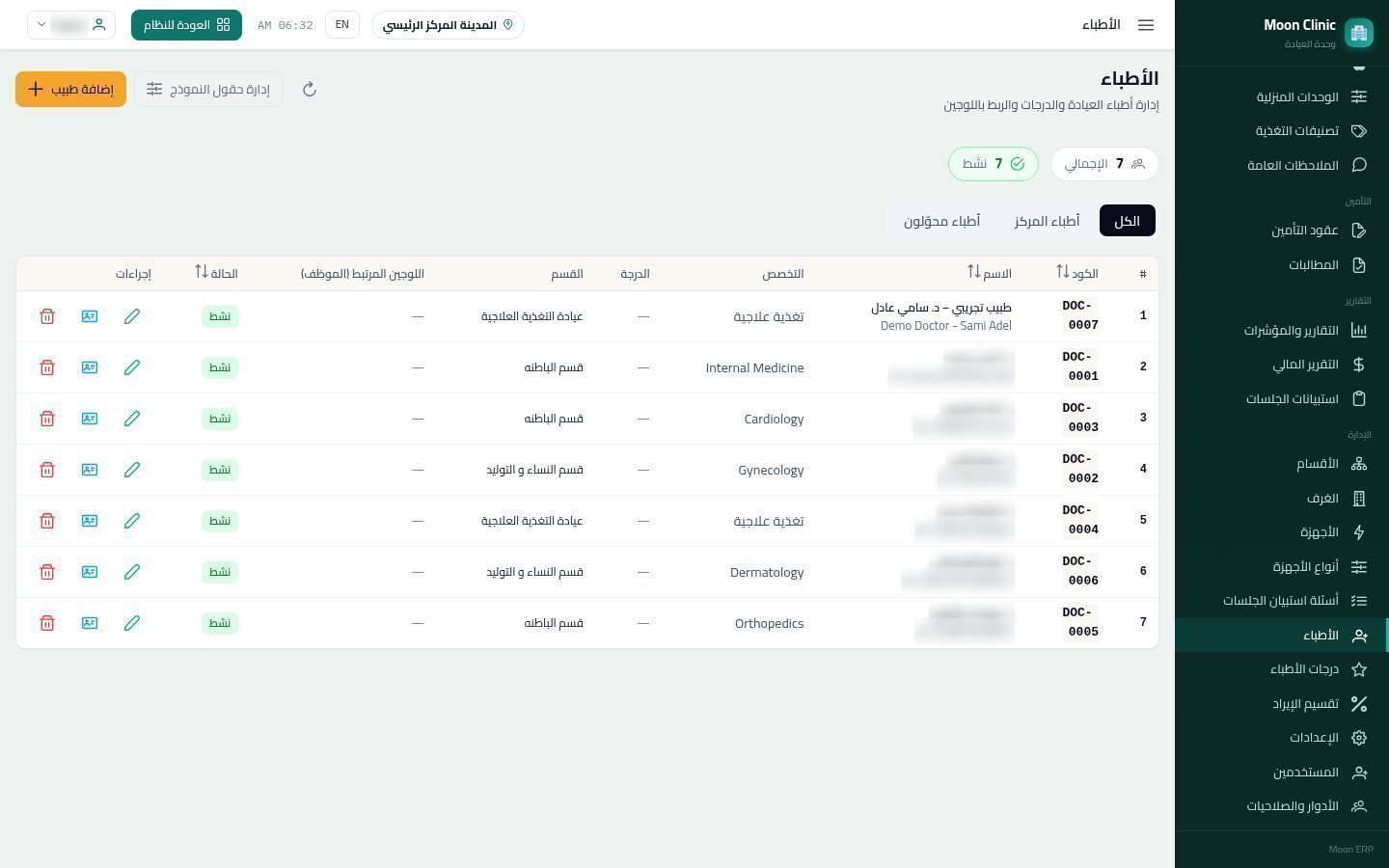Click the العودة للنظام button
The height and width of the screenshot is (868, 1389).
tap(186, 25)
